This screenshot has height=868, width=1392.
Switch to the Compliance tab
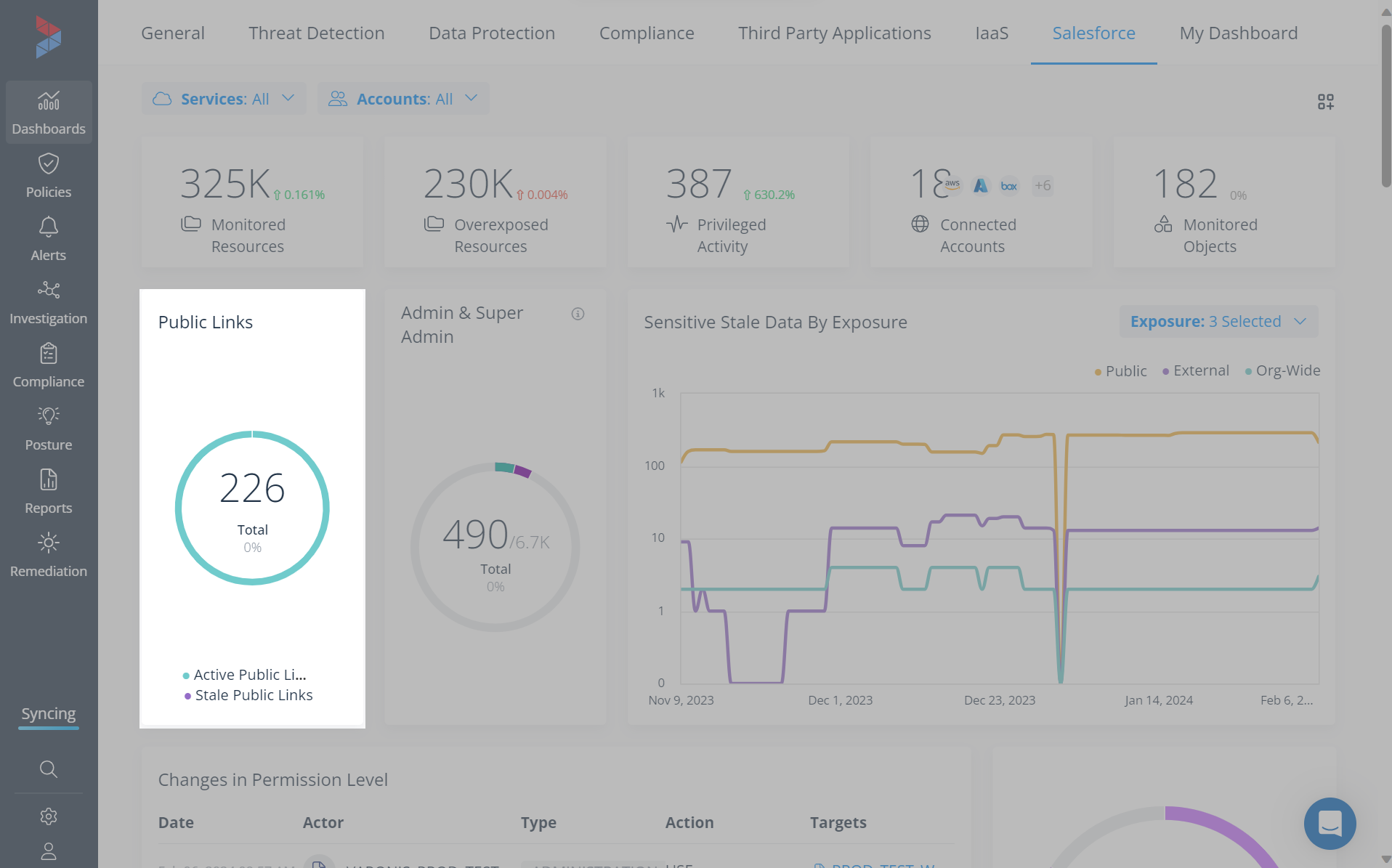tap(647, 33)
